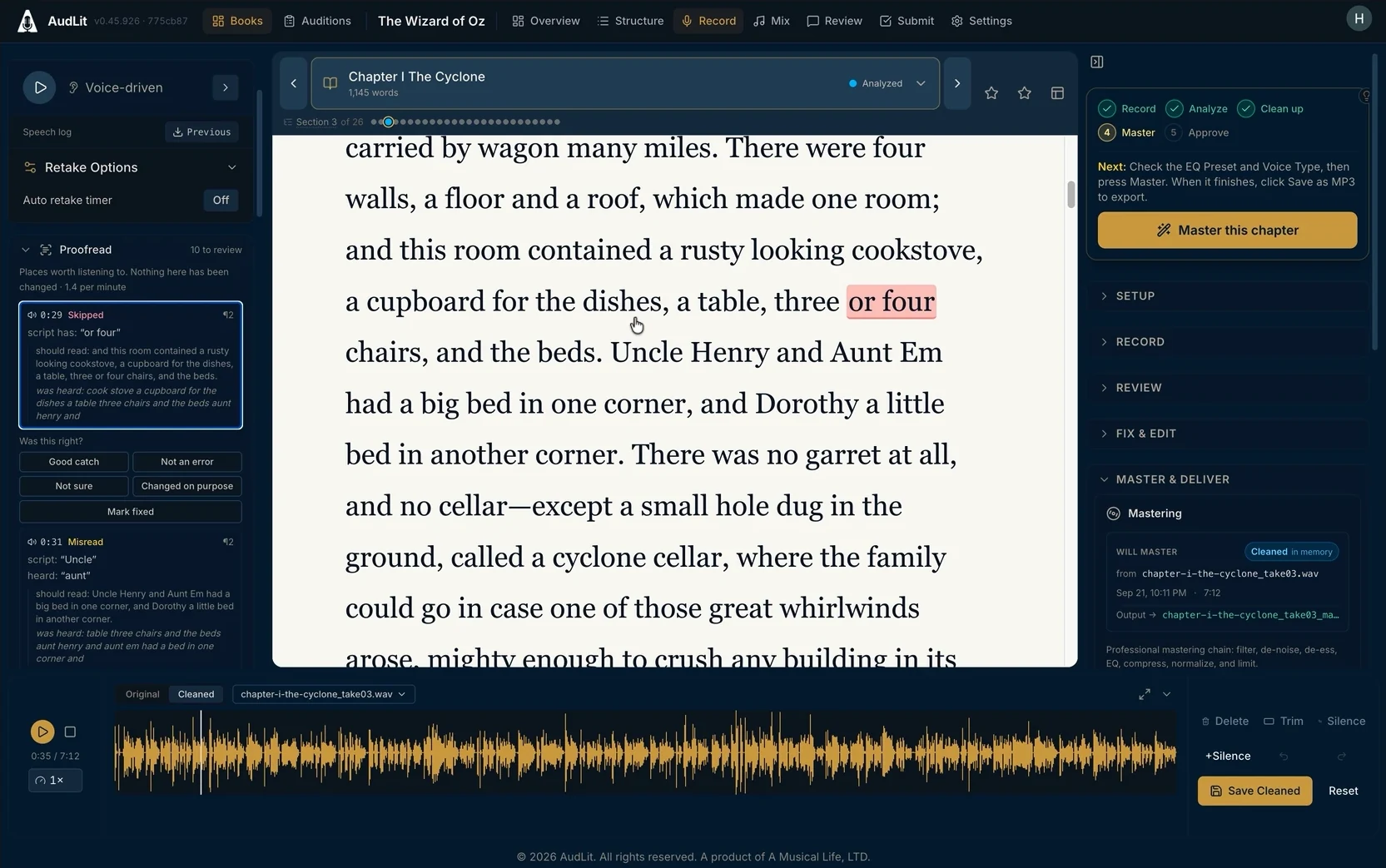Screen dimensions: 1386x868
Task: Open the layout panel icon beside the stars
Action: point(1057,93)
